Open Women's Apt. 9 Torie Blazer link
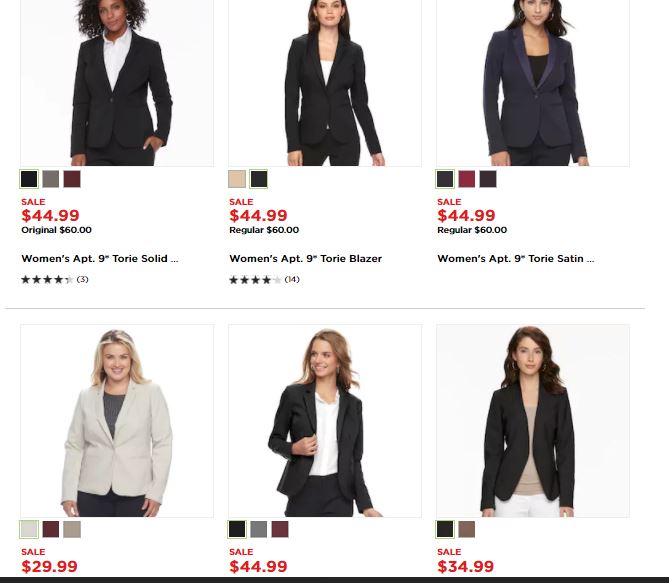The width and height of the screenshot is (669, 583). coord(305,259)
